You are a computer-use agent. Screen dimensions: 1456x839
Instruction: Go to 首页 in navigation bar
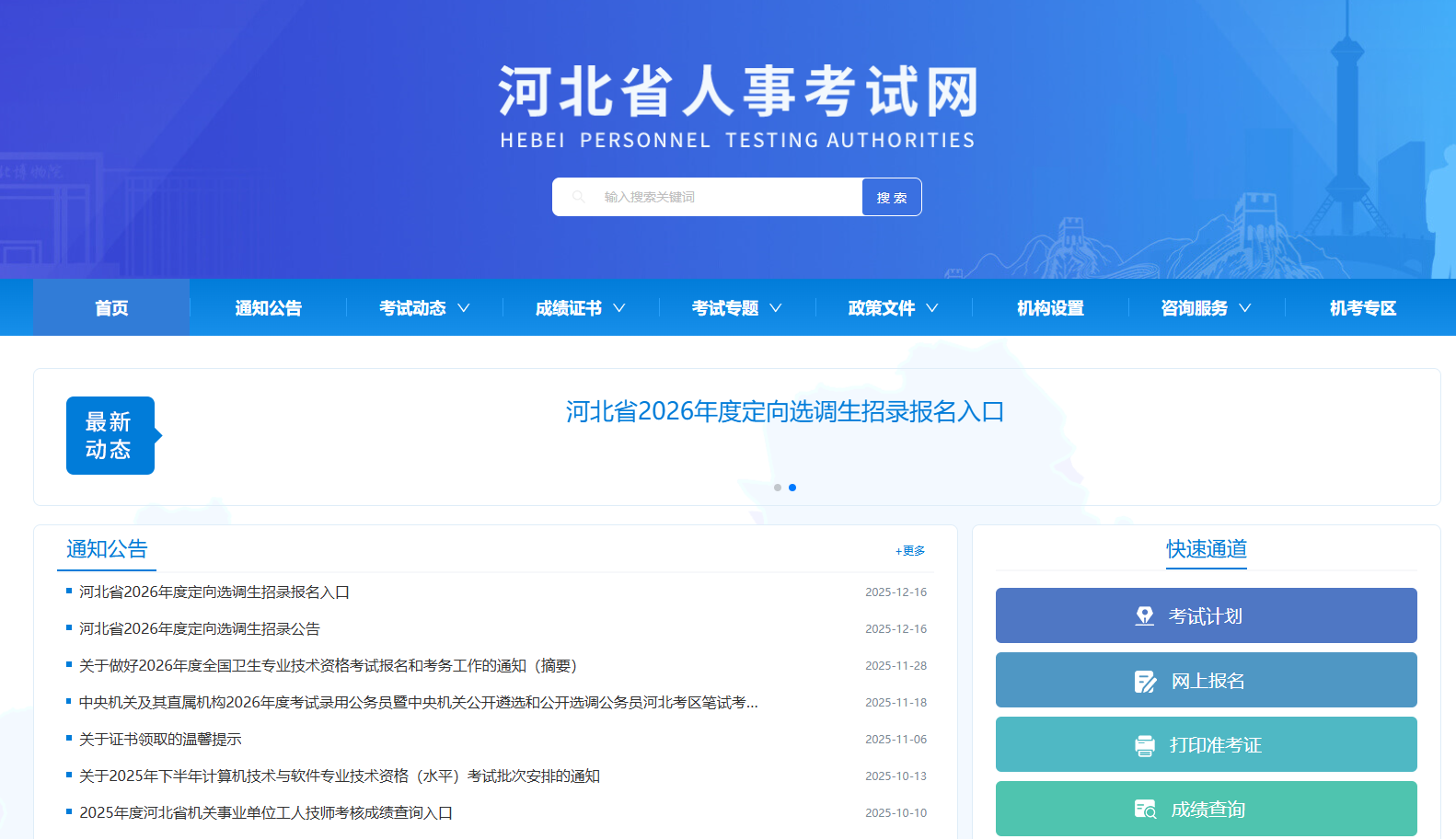pyautogui.click(x=111, y=308)
